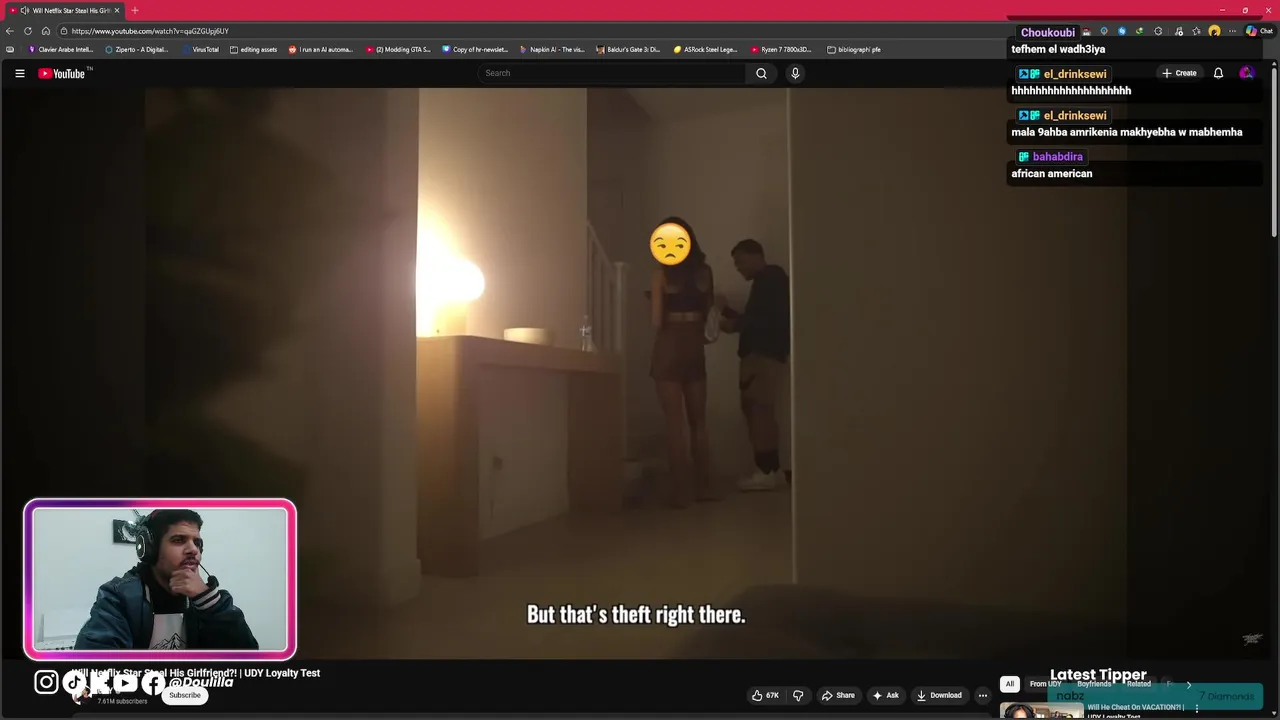This screenshot has height=720, width=1280.
Task: Open bibliographi pfe bookmark folder
Action: [x=854, y=49]
